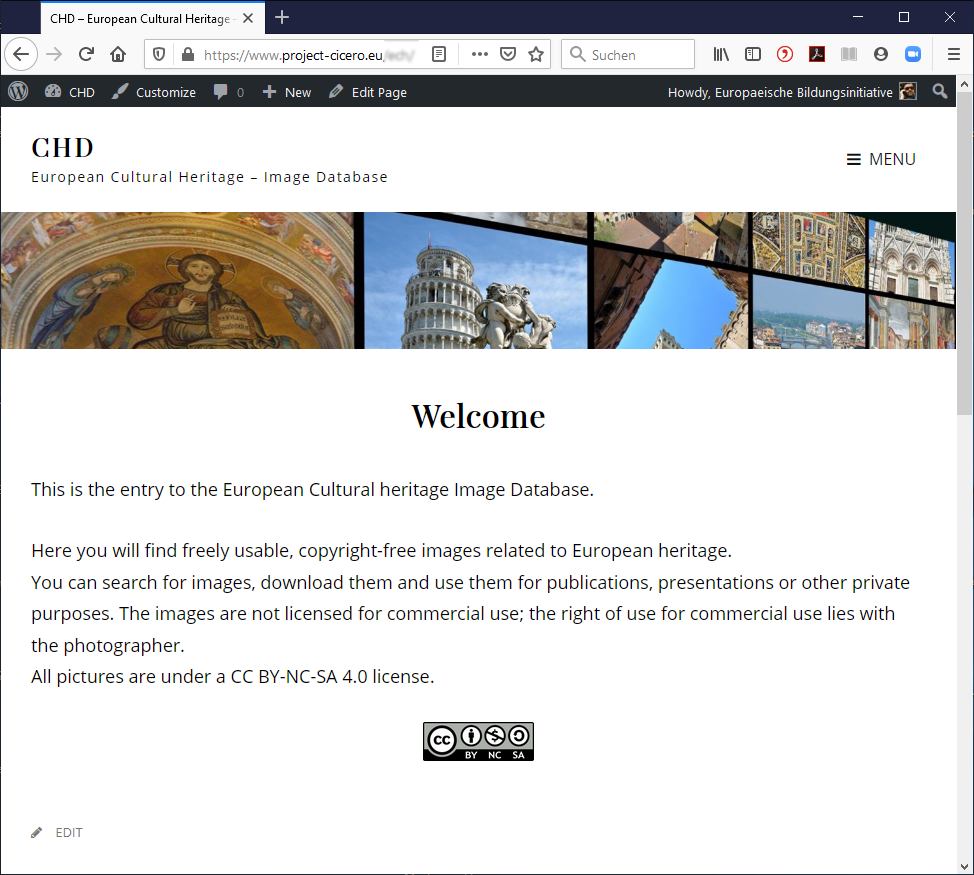Click the CHD site title
This screenshot has width=974, height=875.
(x=62, y=147)
